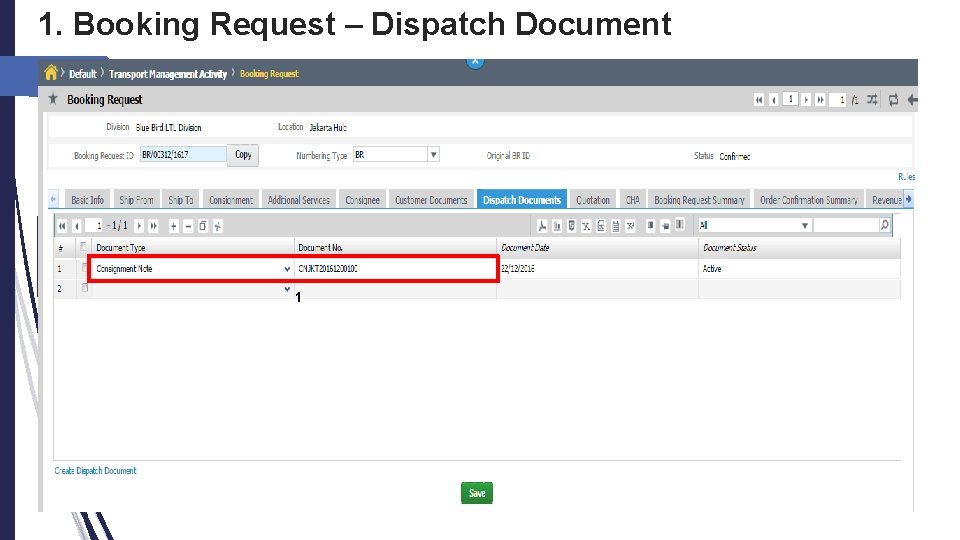Open the chart icon in the grid toolbar
Screen dimensions: 960x540
point(557,226)
